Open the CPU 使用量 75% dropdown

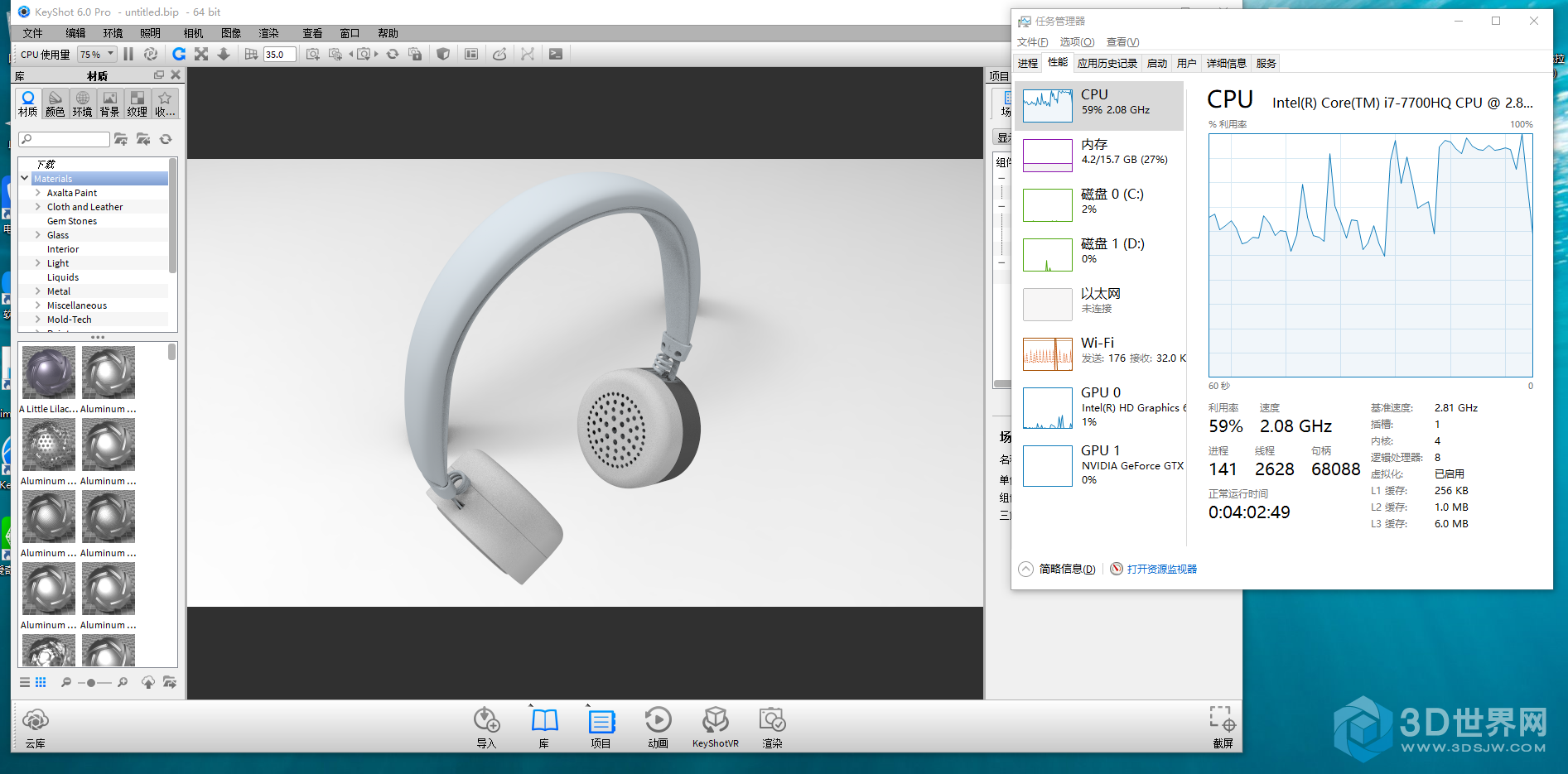[97, 55]
